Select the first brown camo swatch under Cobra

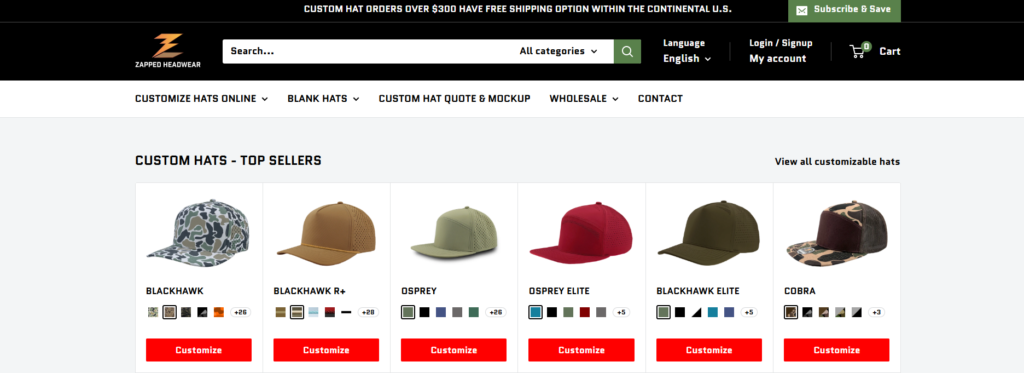[791, 312]
